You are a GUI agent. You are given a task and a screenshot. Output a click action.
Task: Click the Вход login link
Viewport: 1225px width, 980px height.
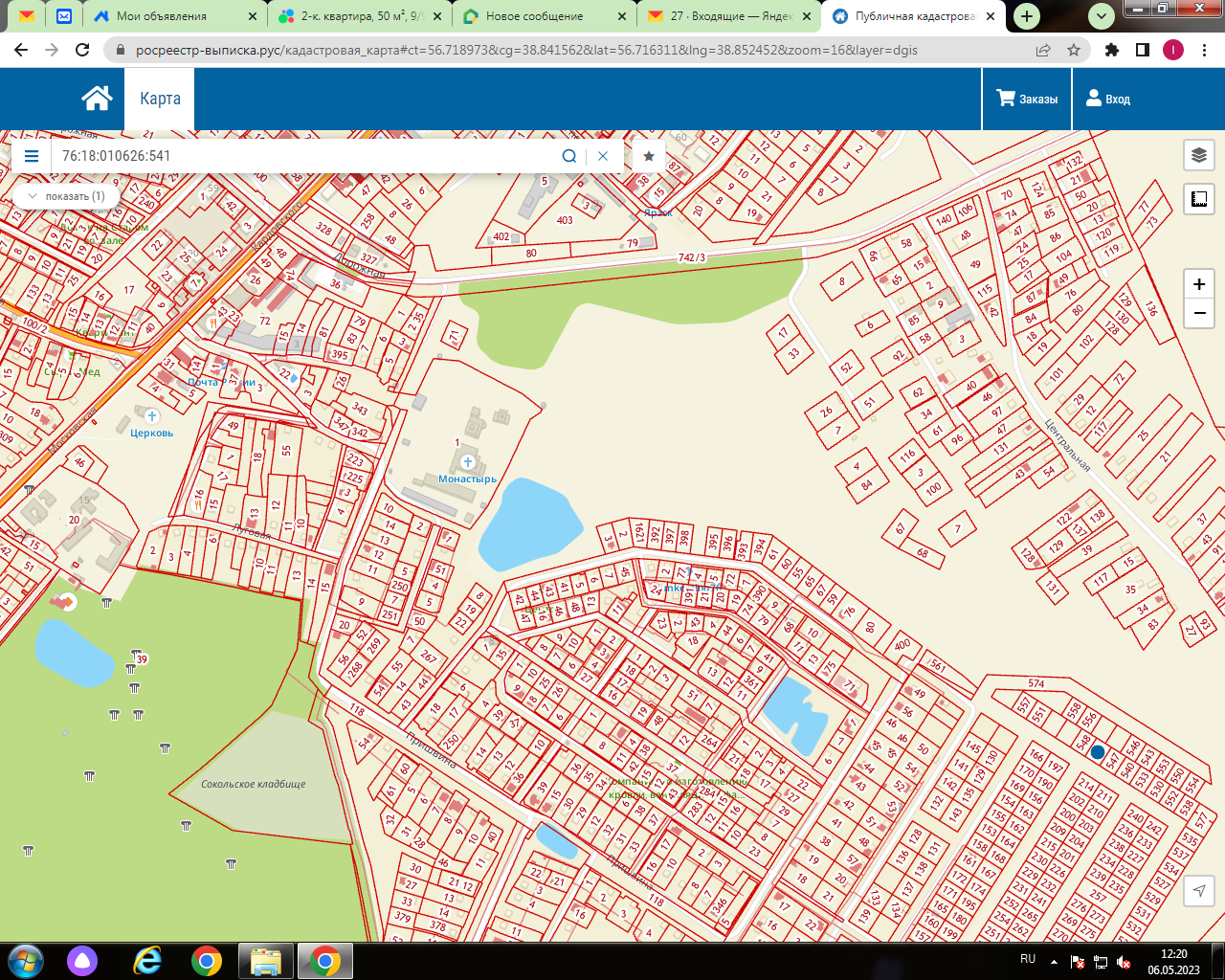click(1108, 99)
